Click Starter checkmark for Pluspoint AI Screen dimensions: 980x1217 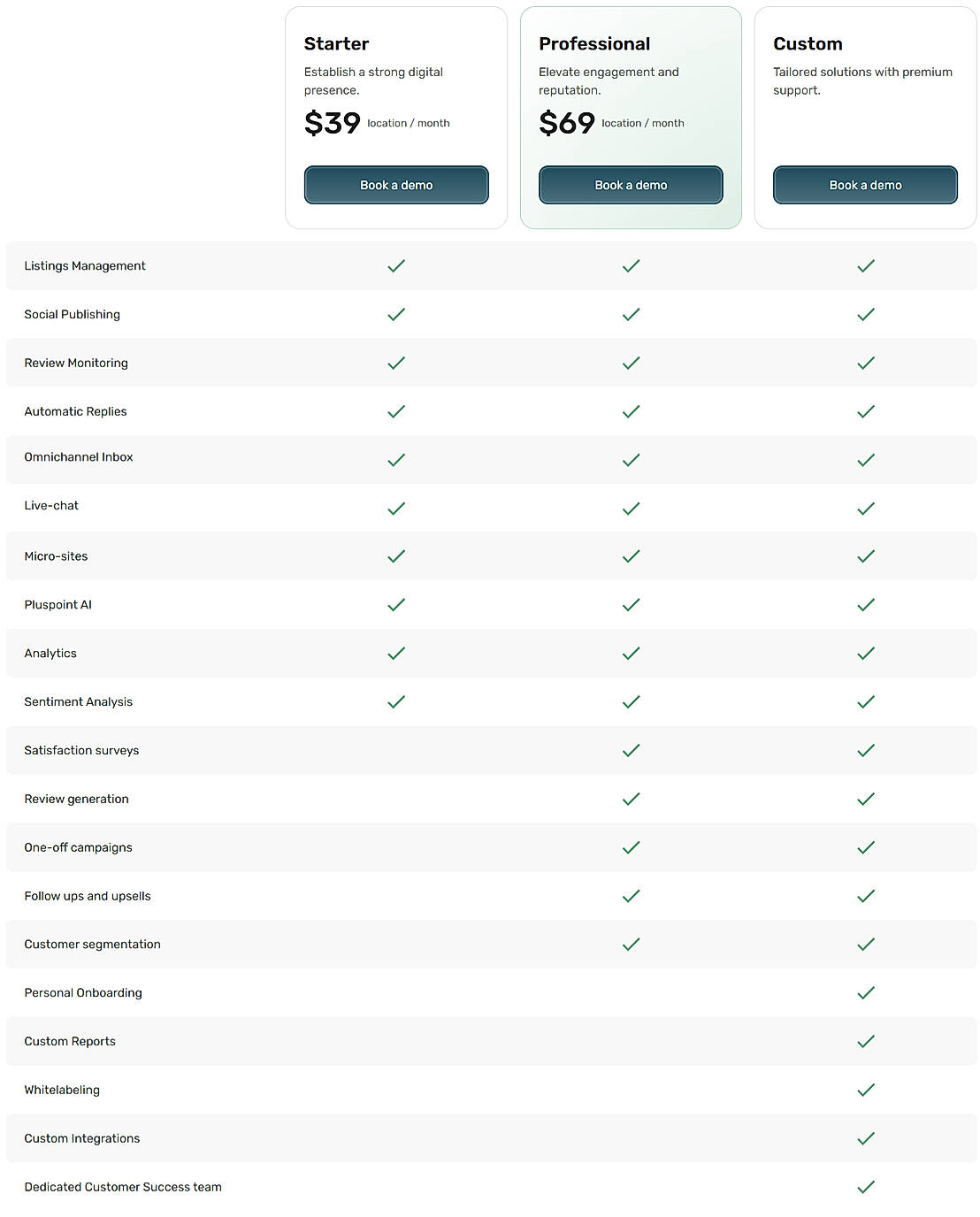[x=396, y=605]
